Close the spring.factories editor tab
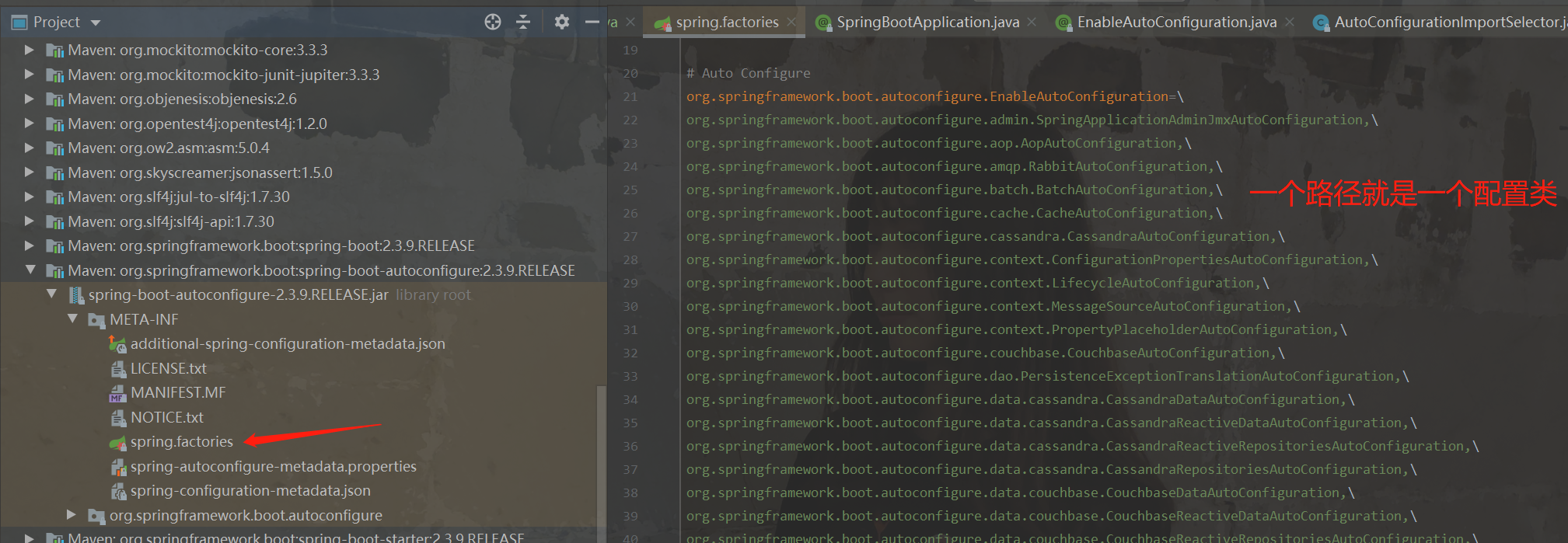Screen dimensions: 1568x543 tap(791, 23)
